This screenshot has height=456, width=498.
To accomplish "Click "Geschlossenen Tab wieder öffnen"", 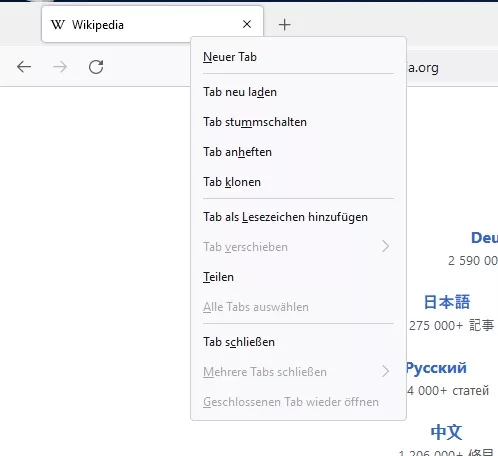I will click(298, 402).
